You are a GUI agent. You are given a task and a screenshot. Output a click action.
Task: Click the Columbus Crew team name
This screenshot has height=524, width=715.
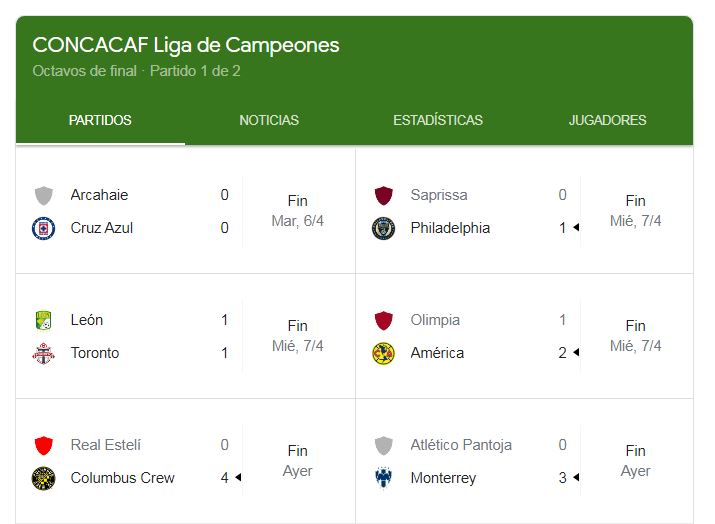pyautogui.click(x=122, y=478)
